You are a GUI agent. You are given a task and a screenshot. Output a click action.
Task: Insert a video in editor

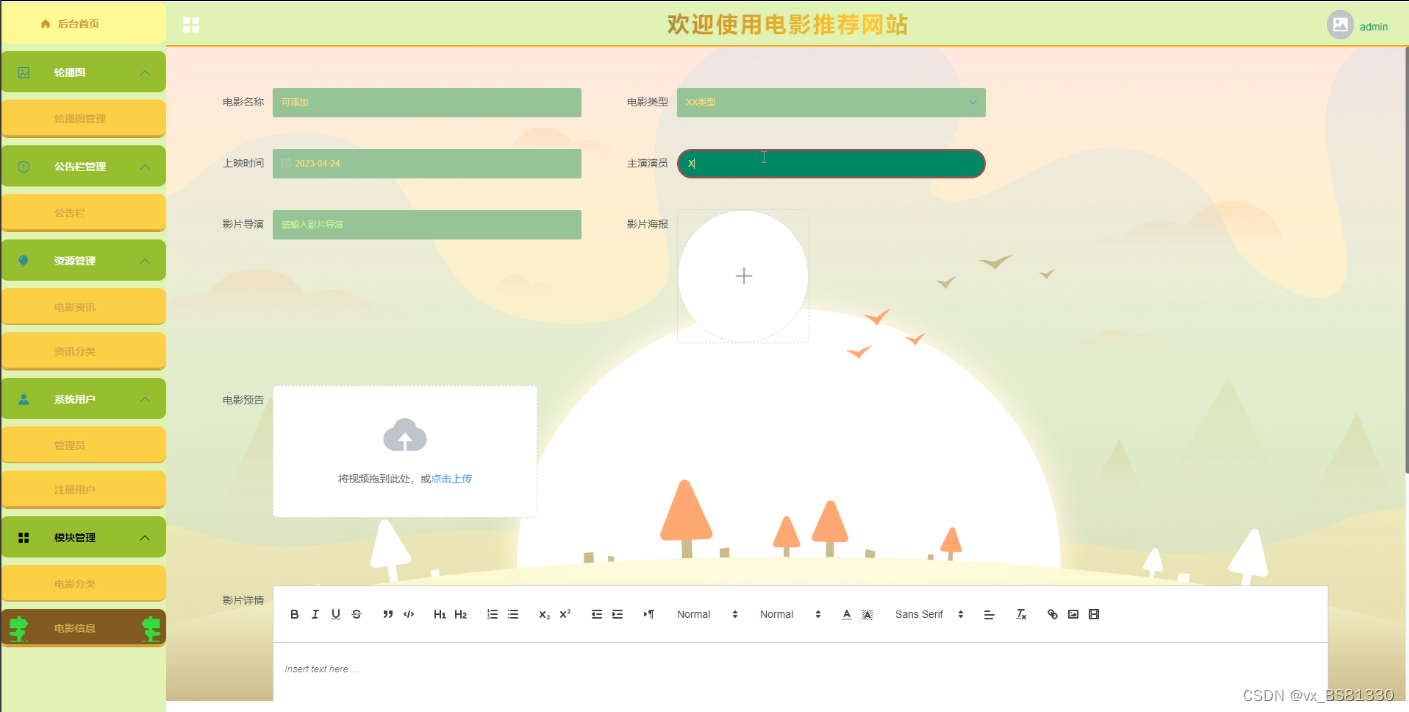(x=1094, y=614)
